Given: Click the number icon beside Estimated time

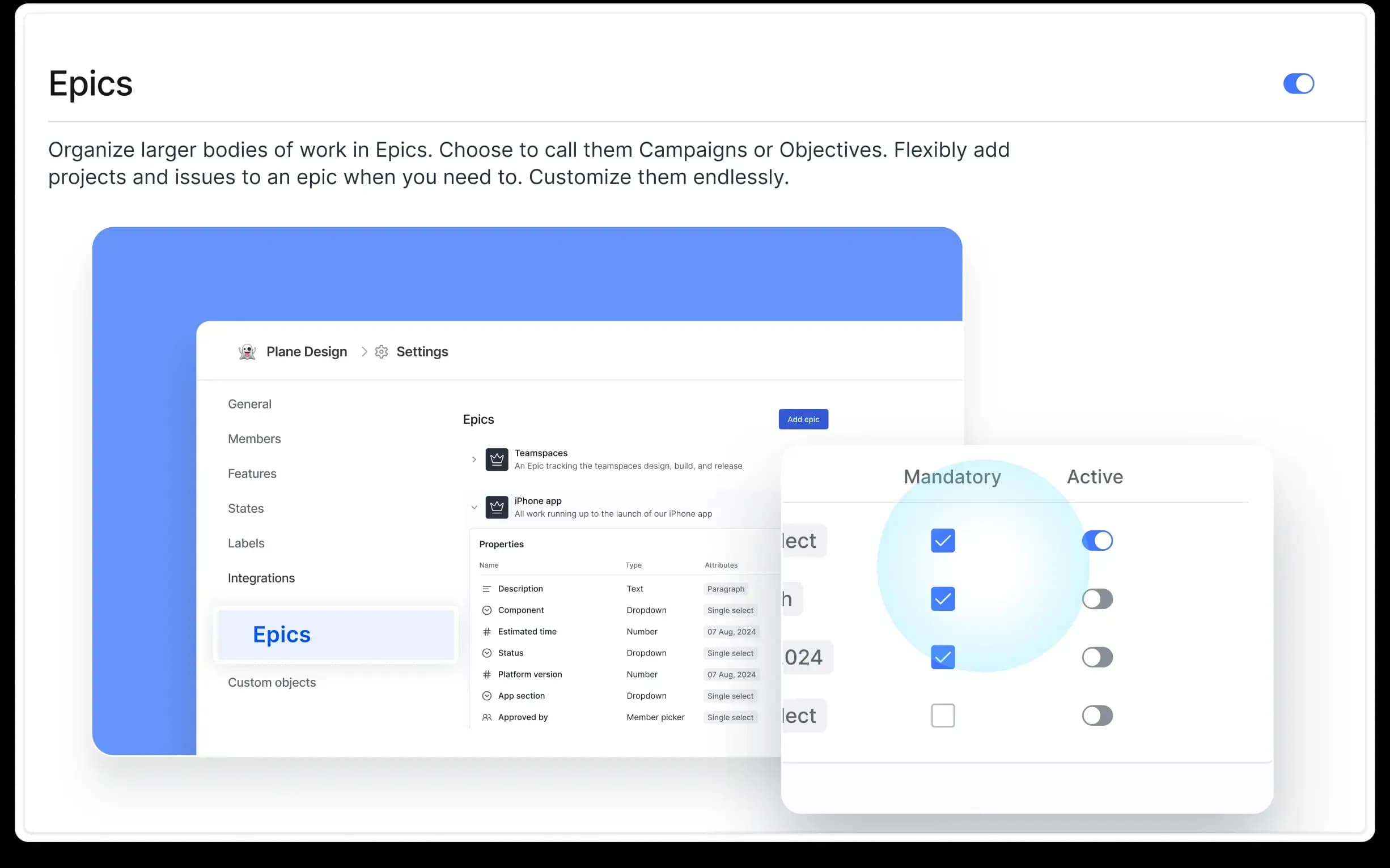Looking at the screenshot, I should pyautogui.click(x=487, y=631).
